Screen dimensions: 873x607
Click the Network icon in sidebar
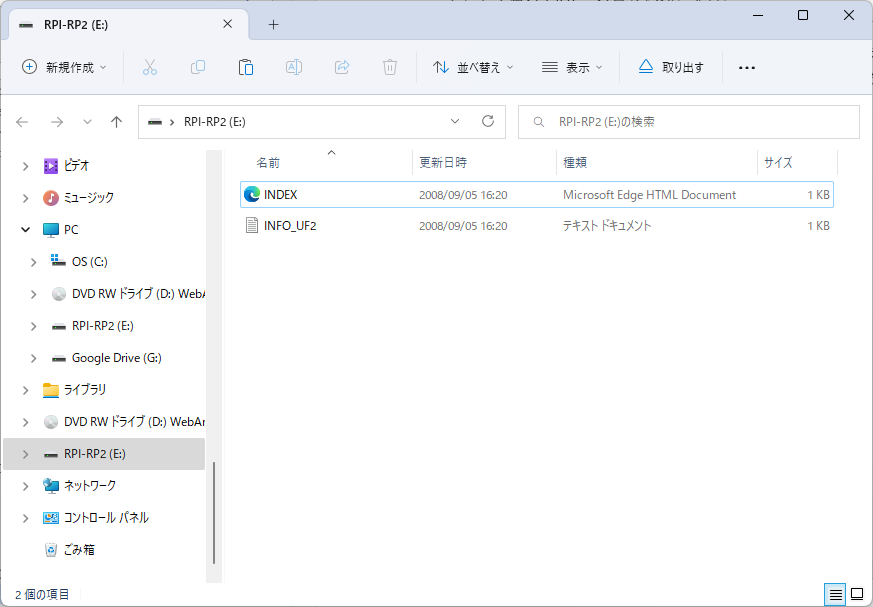click(x=51, y=486)
